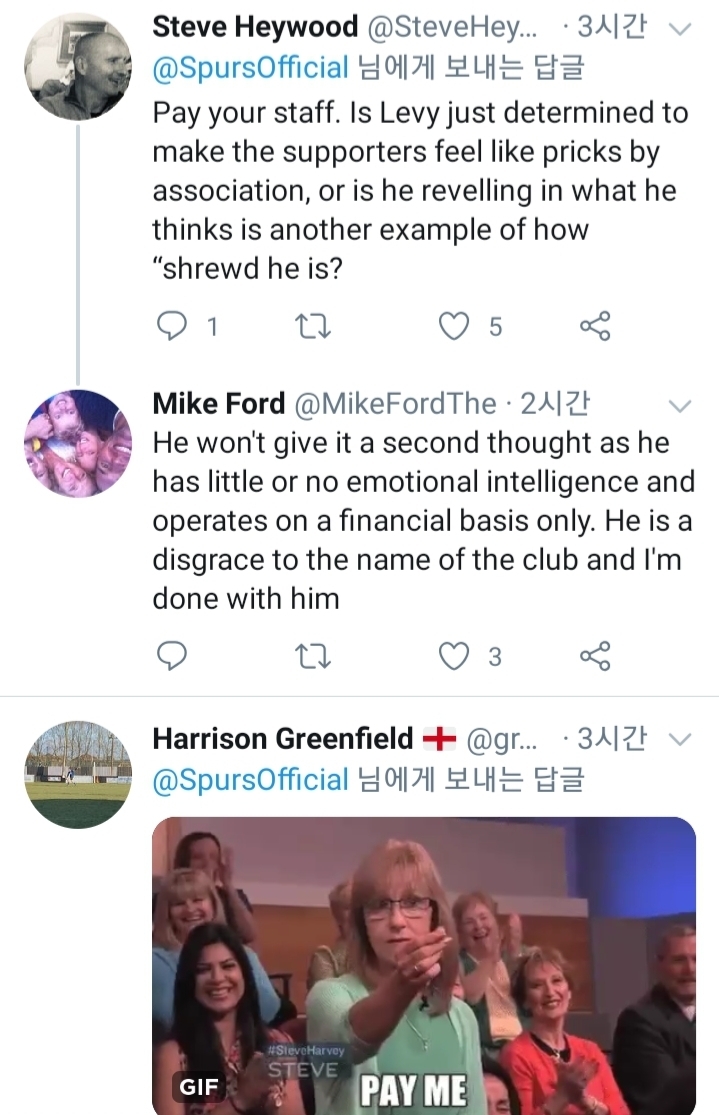Open Mike Ford's profile avatar
This screenshot has height=1115, width=719.
pyautogui.click(x=78, y=443)
